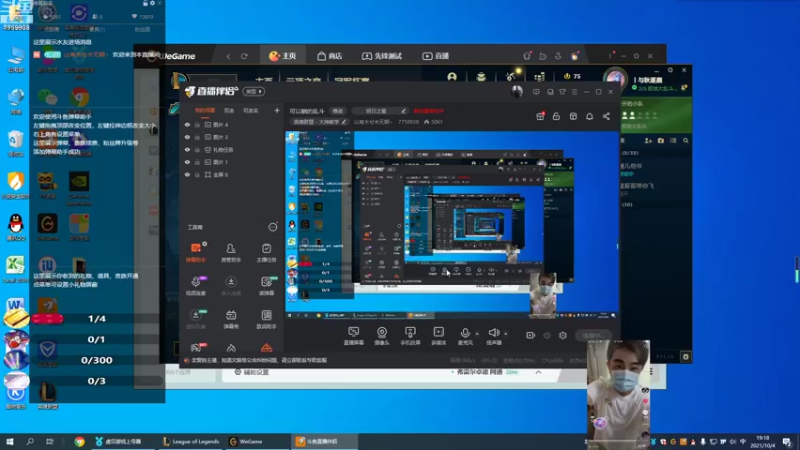Open the layout panel icon beside the bell
Image resolution: width=800 pixels, height=450 pixels.
573,116
